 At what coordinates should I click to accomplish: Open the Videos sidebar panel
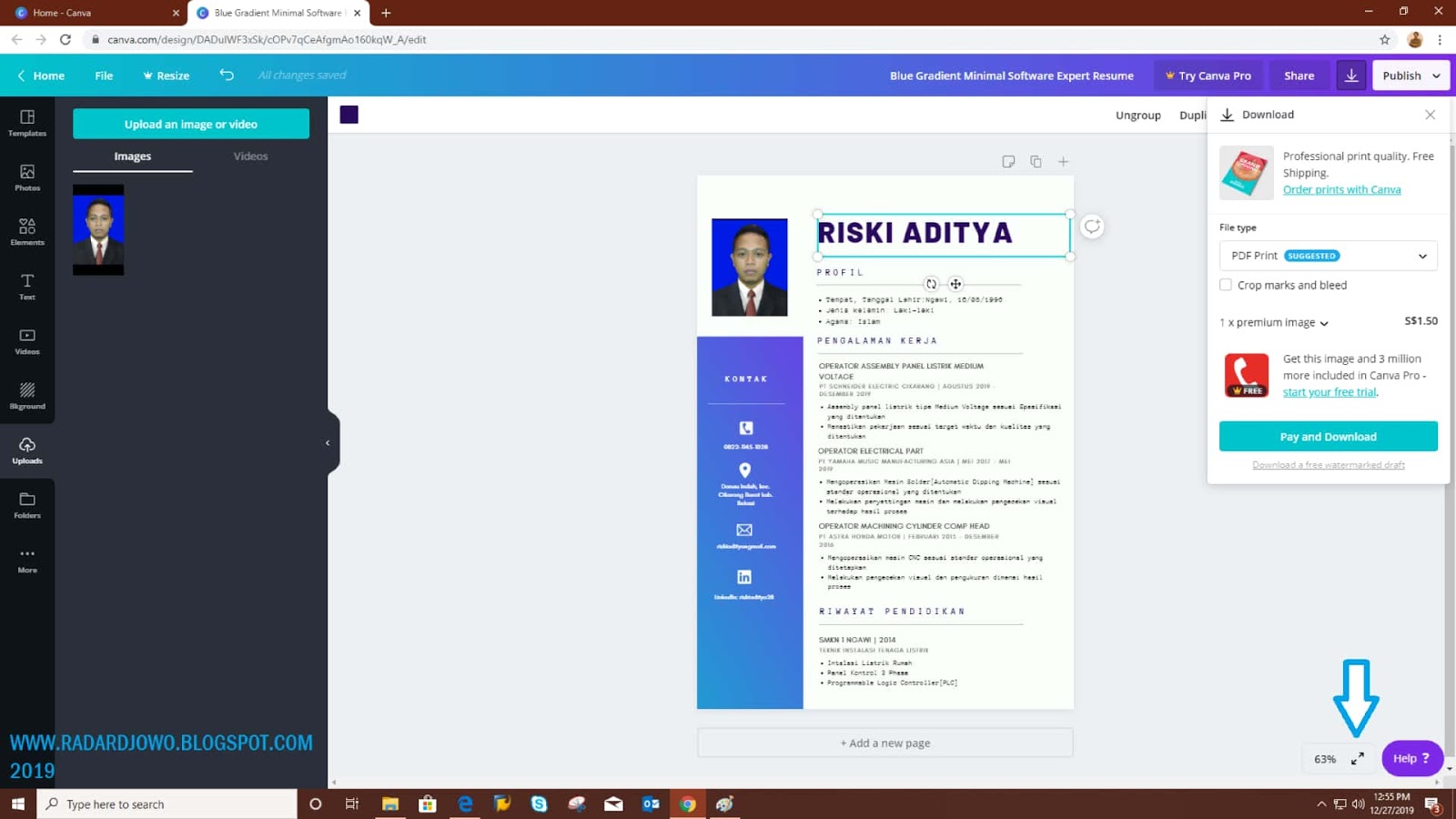pos(27,341)
